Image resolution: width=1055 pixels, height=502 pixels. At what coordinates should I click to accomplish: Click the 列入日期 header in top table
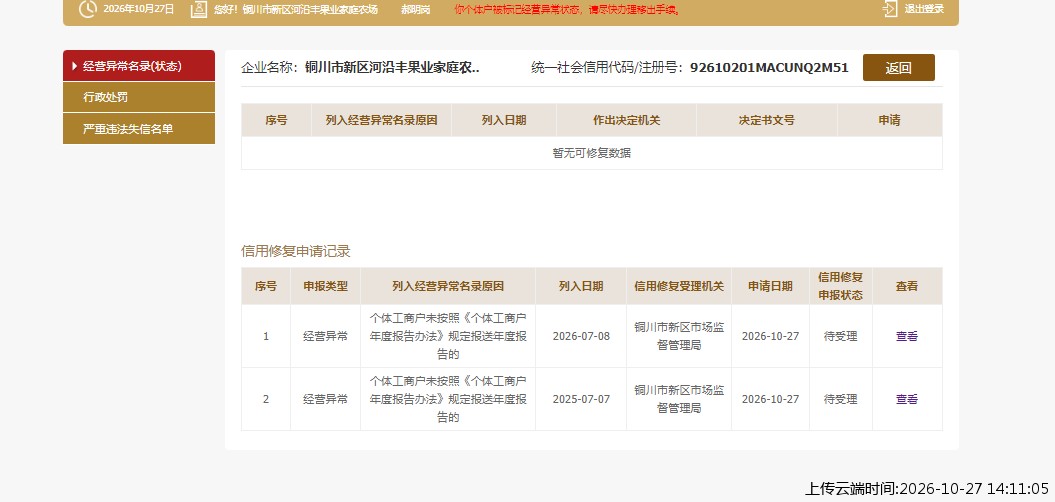tap(504, 120)
